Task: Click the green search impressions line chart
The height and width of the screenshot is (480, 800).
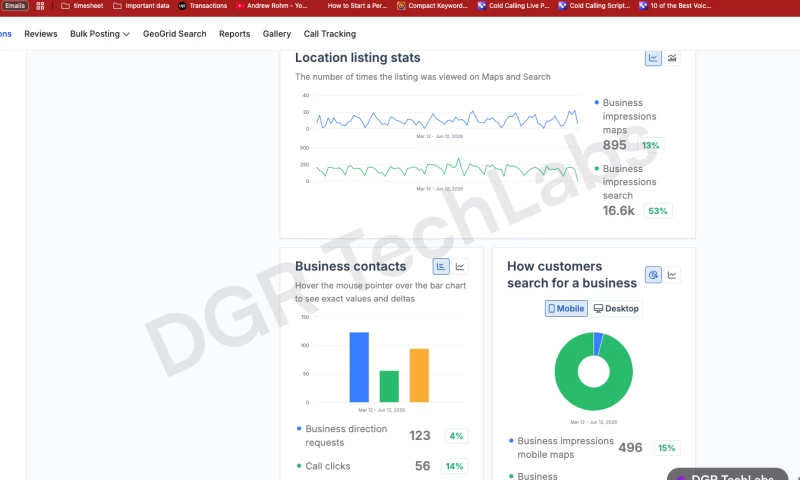Action: (x=447, y=169)
